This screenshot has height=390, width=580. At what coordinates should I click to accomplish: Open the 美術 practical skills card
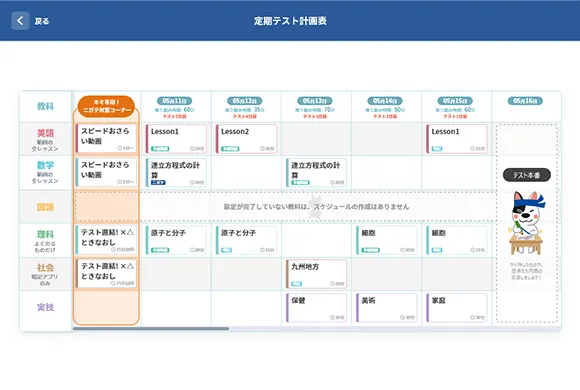(387, 308)
